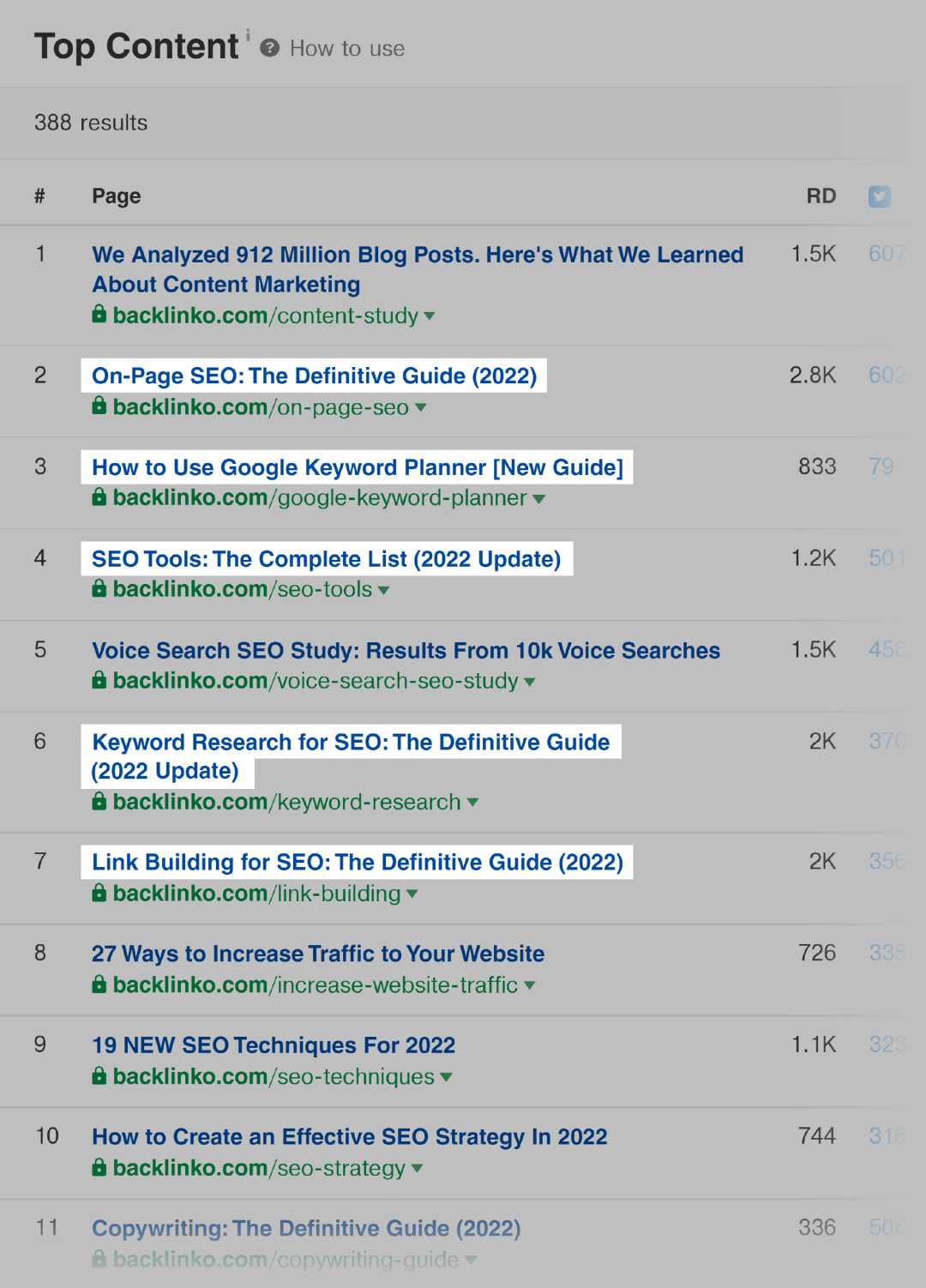Select RD value 2.8K in the on-page-seo row
Image resolution: width=926 pixels, height=1288 pixels.
[x=813, y=375]
